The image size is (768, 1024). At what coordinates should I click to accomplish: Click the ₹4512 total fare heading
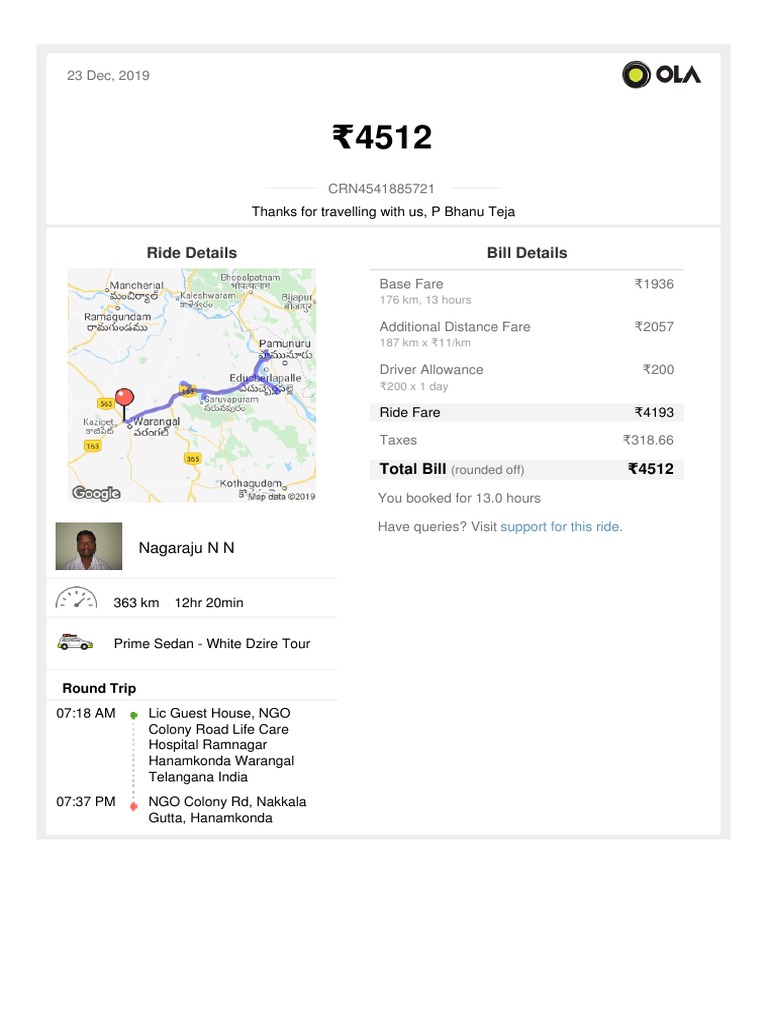(382, 137)
